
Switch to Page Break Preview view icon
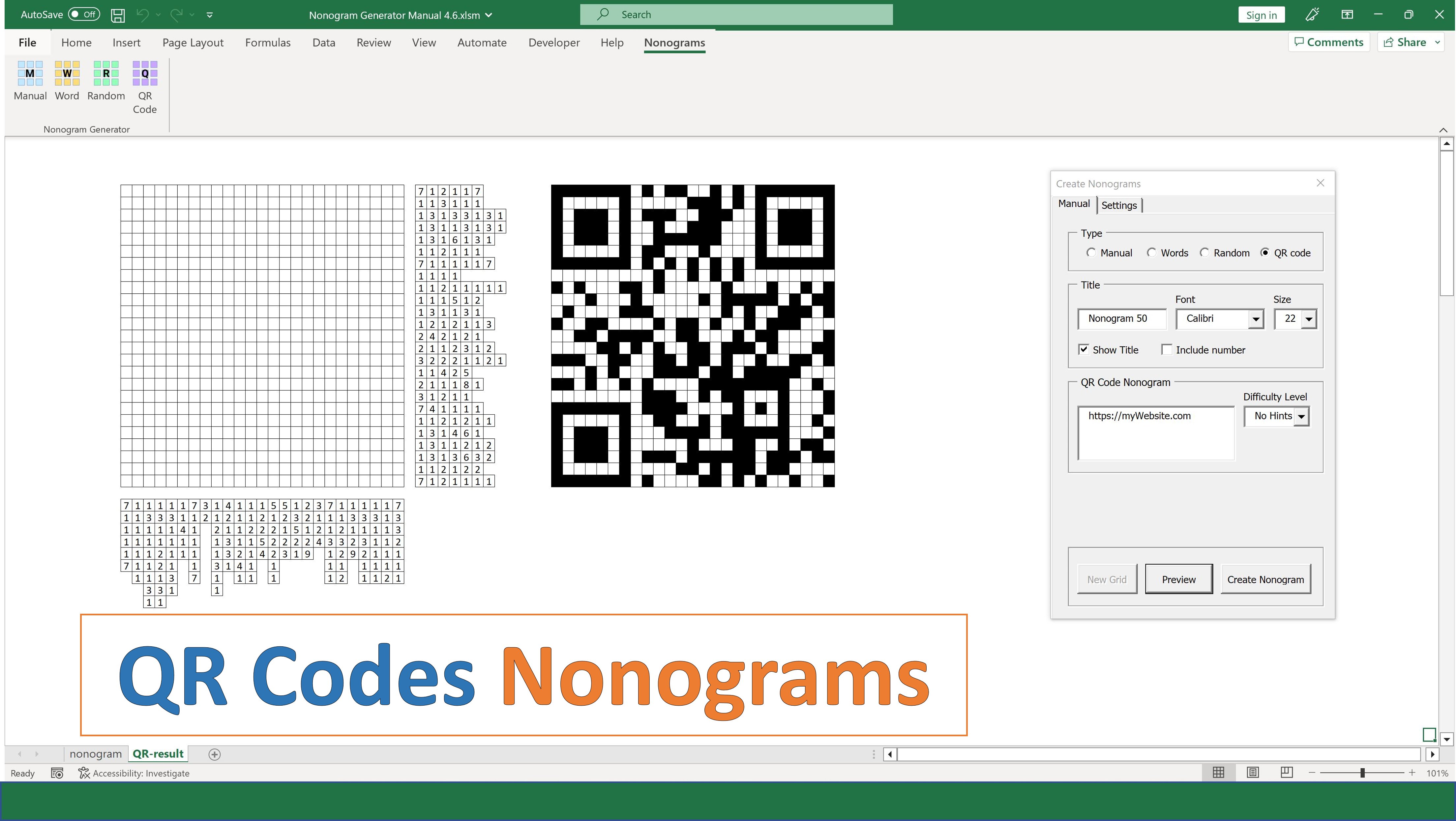(x=1287, y=772)
